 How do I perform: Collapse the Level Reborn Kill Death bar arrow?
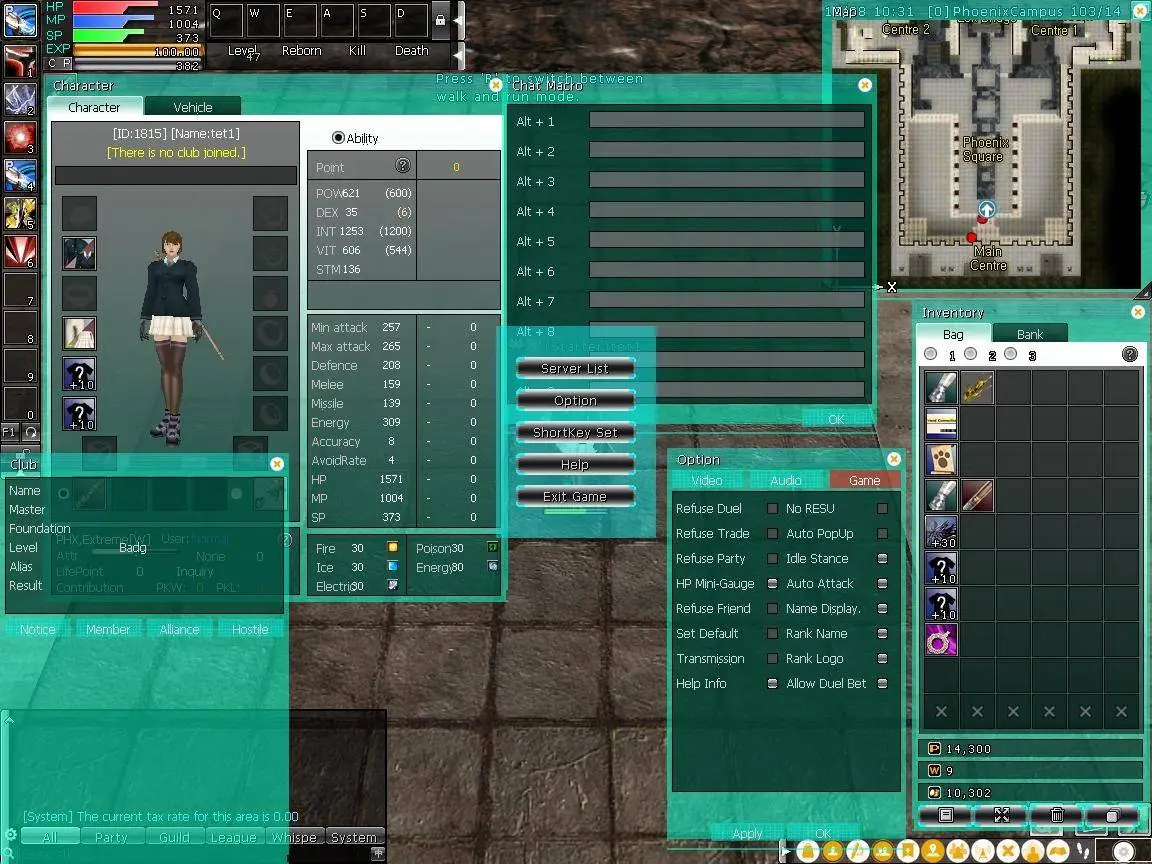[x=458, y=54]
